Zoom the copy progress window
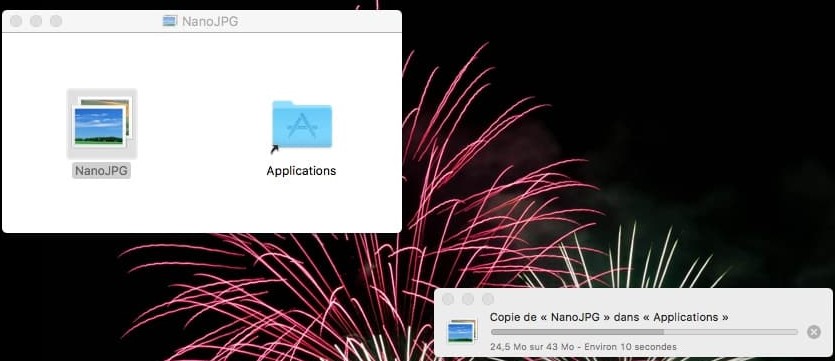 coord(488,299)
